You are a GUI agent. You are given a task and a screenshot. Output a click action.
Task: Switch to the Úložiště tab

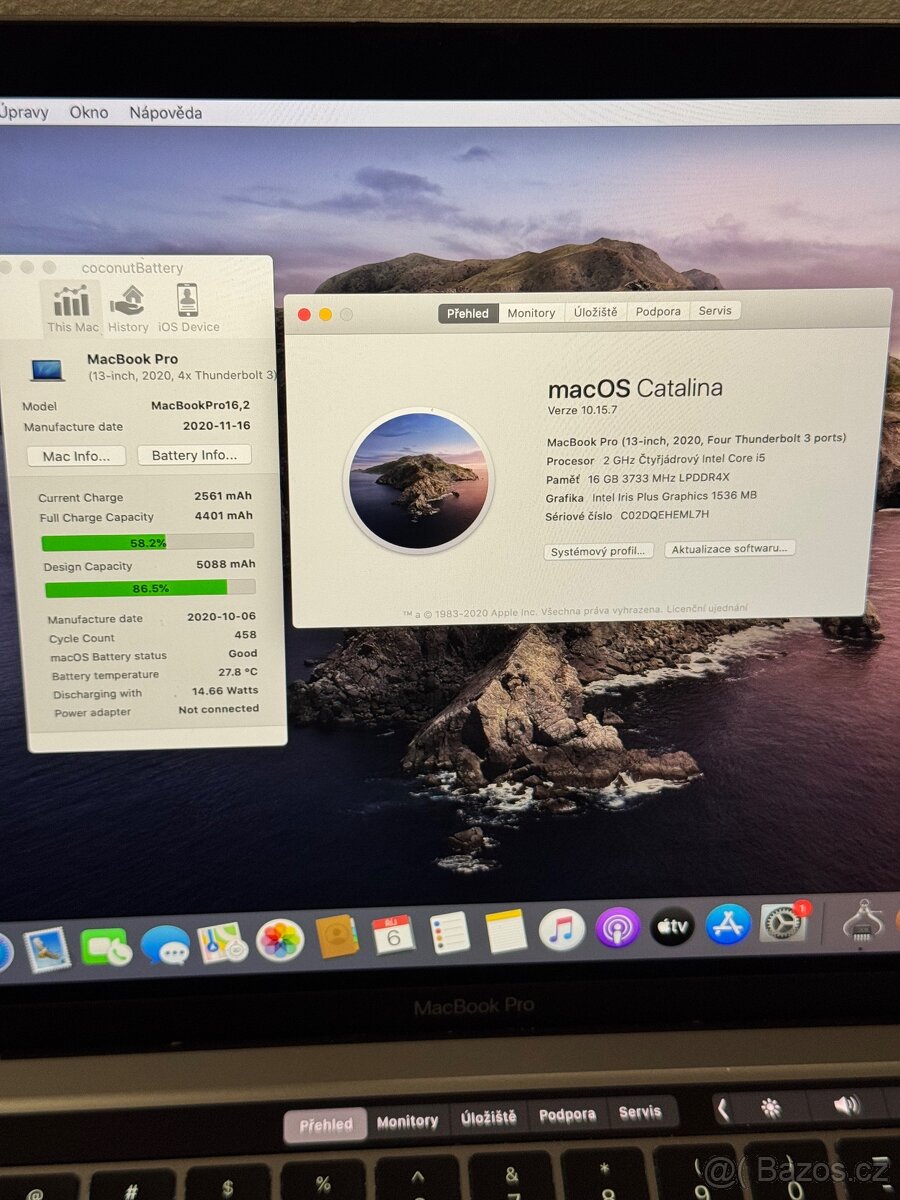point(596,312)
